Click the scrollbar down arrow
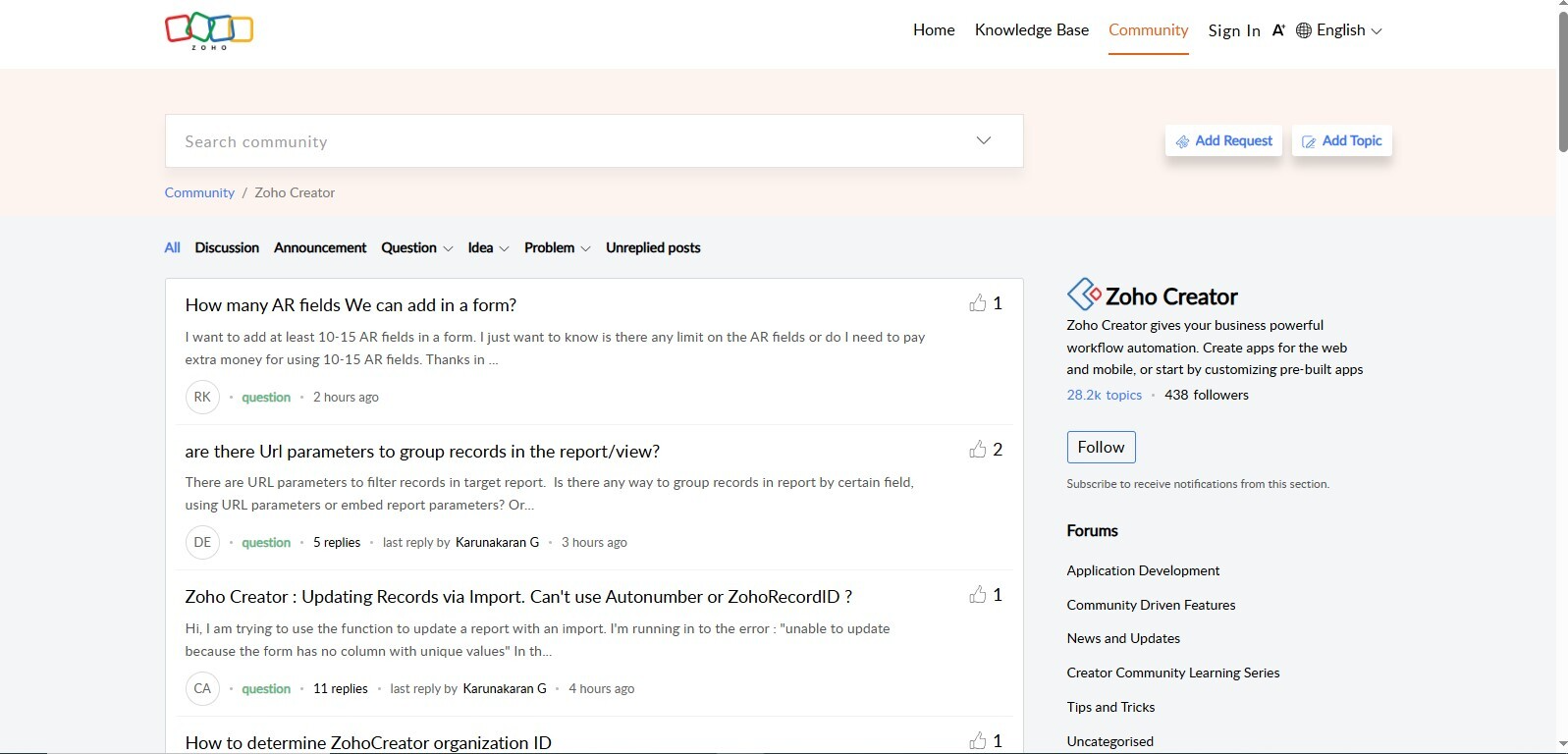The height and width of the screenshot is (754, 1568). [1562, 745]
